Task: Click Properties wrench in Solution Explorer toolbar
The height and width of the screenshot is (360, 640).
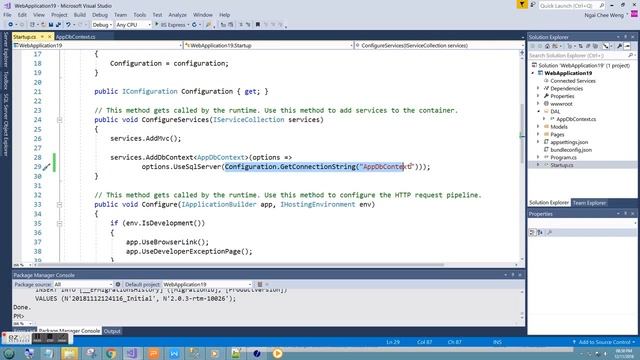Action: pyautogui.click(x=620, y=46)
